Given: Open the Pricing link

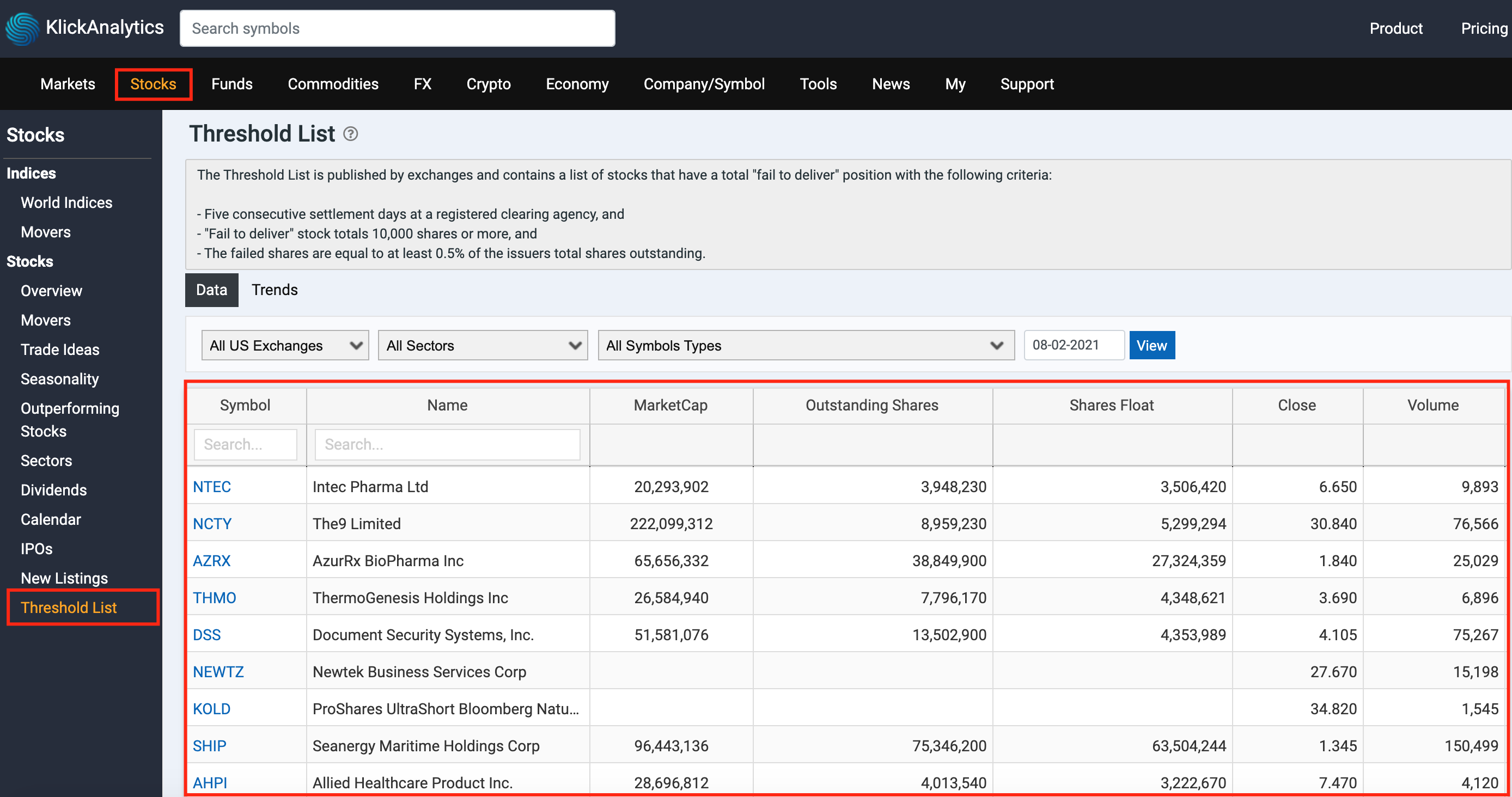Looking at the screenshot, I should [x=1484, y=28].
